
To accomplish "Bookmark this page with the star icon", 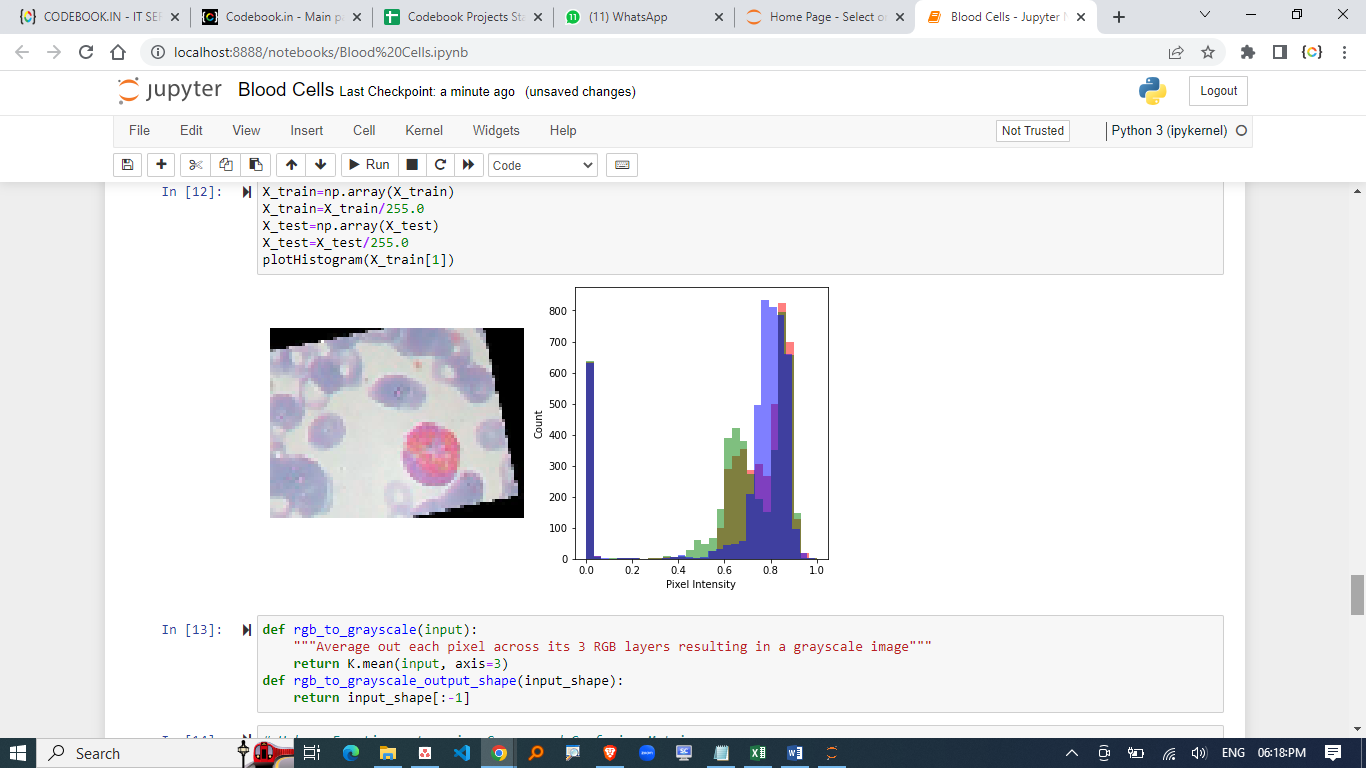I will click(x=1207, y=52).
